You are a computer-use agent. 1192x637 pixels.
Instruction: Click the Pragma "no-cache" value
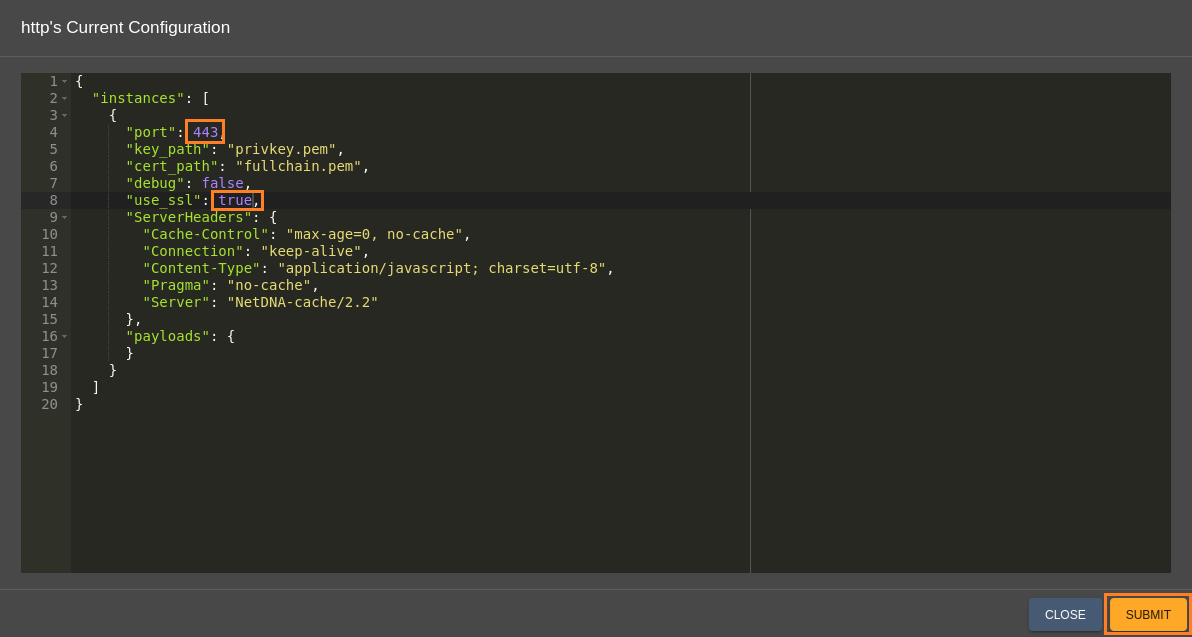click(269, 286)
